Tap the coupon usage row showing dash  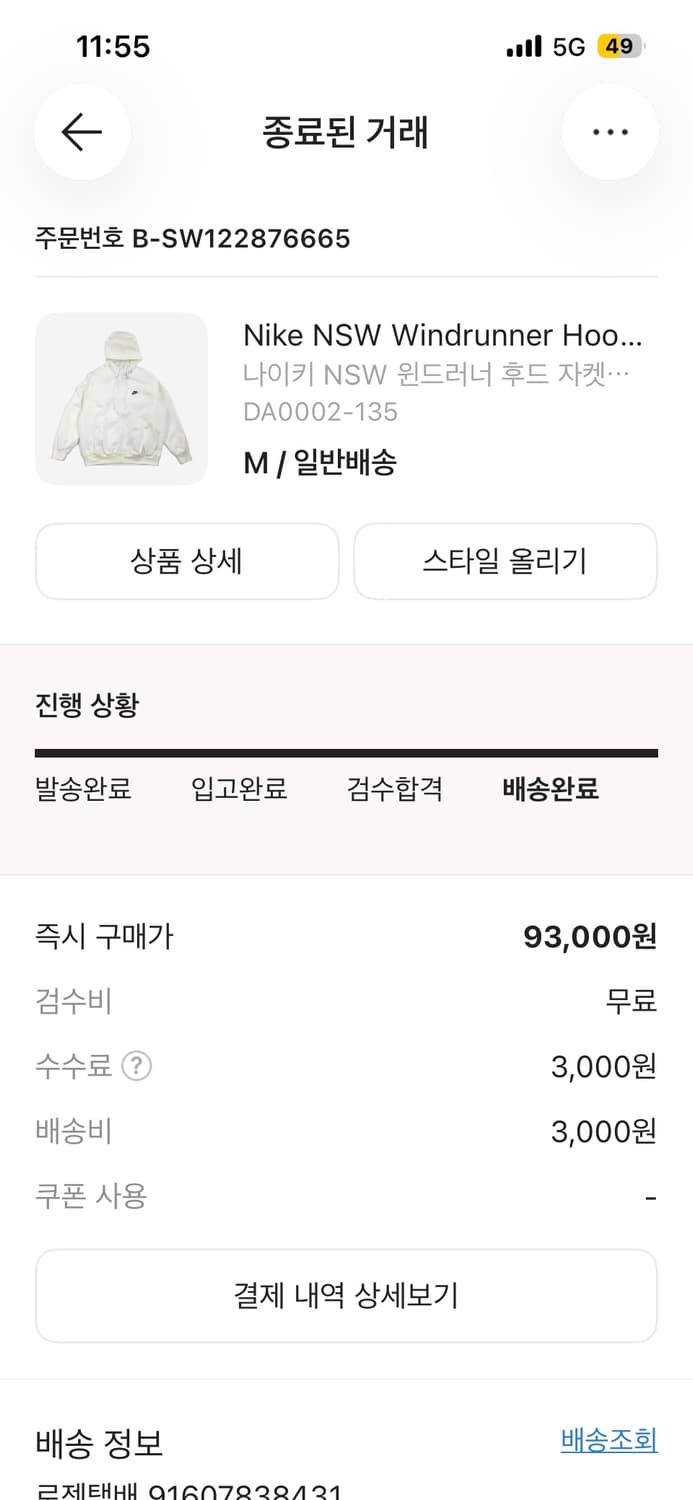tap(346, 1196)
